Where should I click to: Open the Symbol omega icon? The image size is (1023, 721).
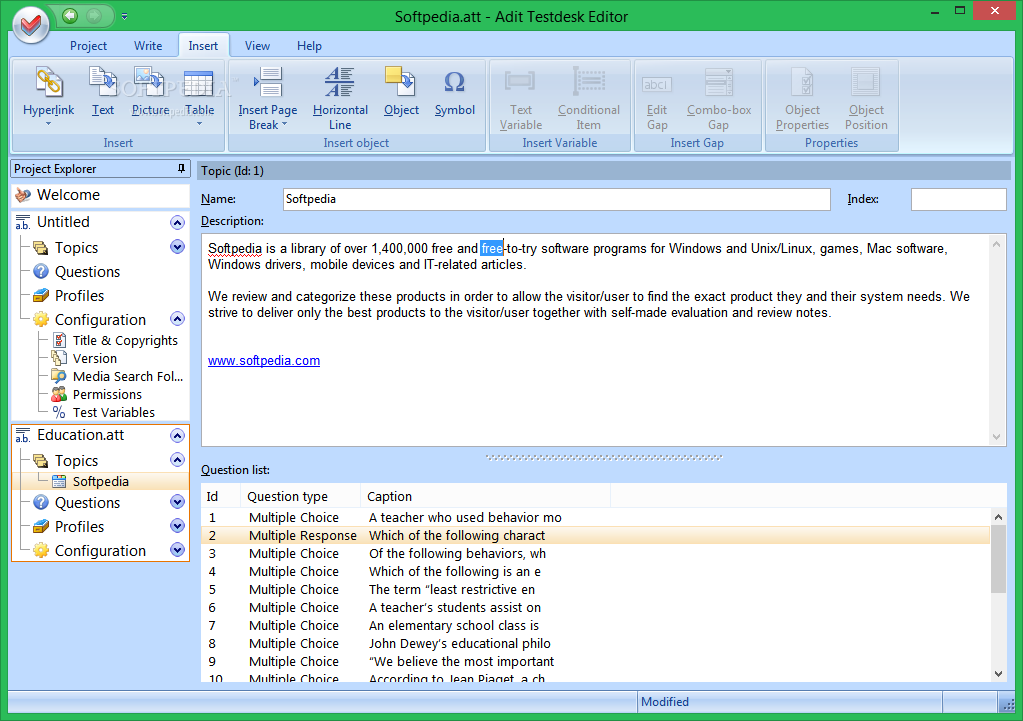tap(454, 82)
